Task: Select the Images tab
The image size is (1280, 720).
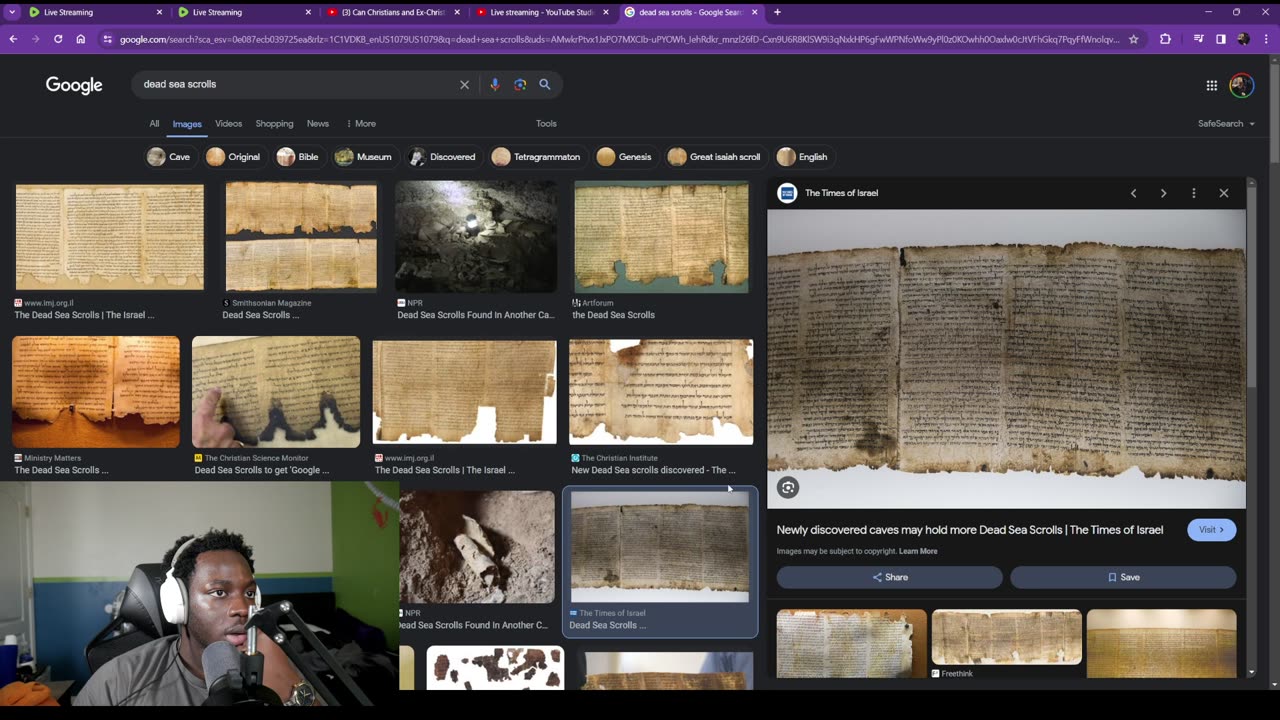Action: [187, 124]
